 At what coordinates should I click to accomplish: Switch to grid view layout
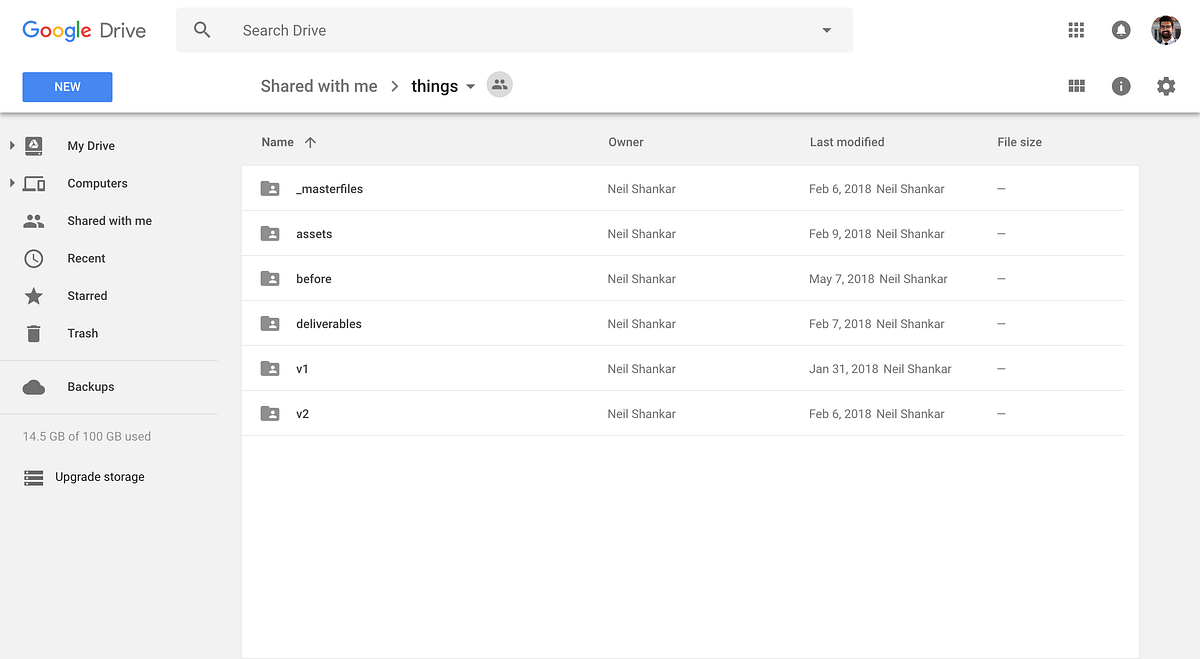1076,86
